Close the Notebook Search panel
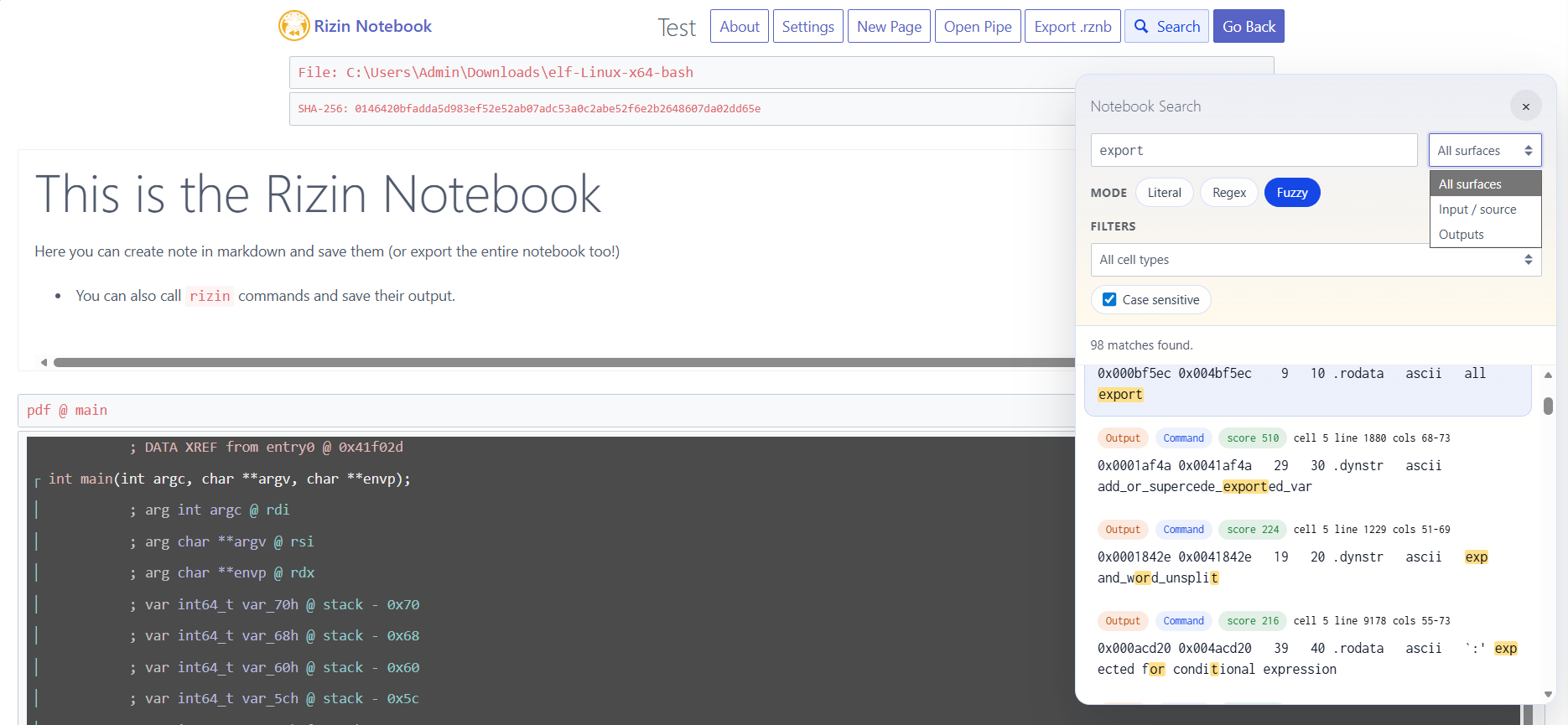The height and width of the screenshot is (725, 1568). pos(1525,106)
